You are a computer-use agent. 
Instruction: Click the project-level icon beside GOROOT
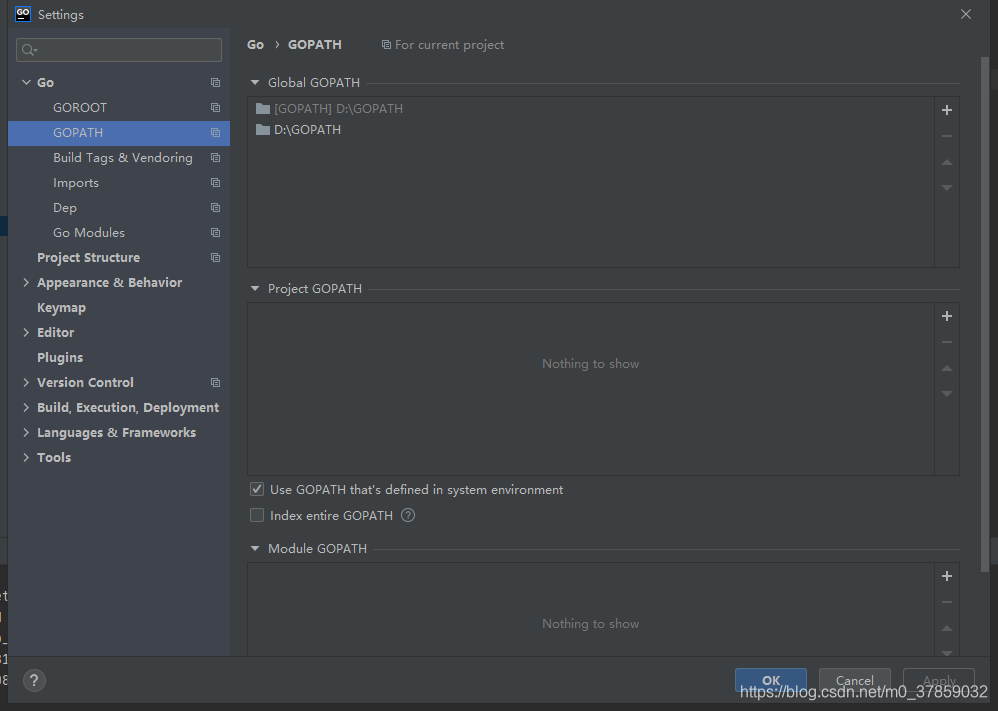pos(215,108)
